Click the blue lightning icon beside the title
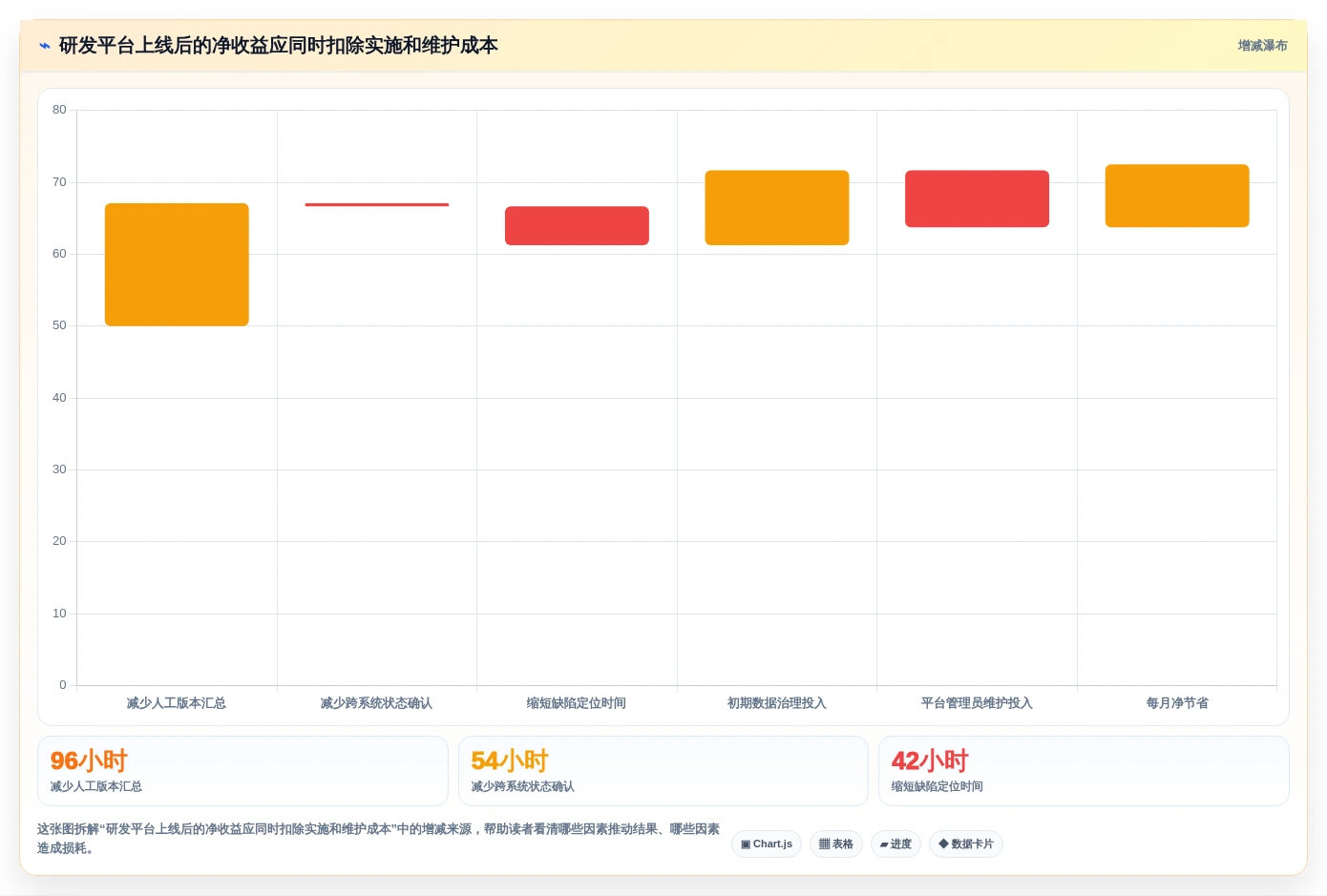1327x896 pixels. 44,46
